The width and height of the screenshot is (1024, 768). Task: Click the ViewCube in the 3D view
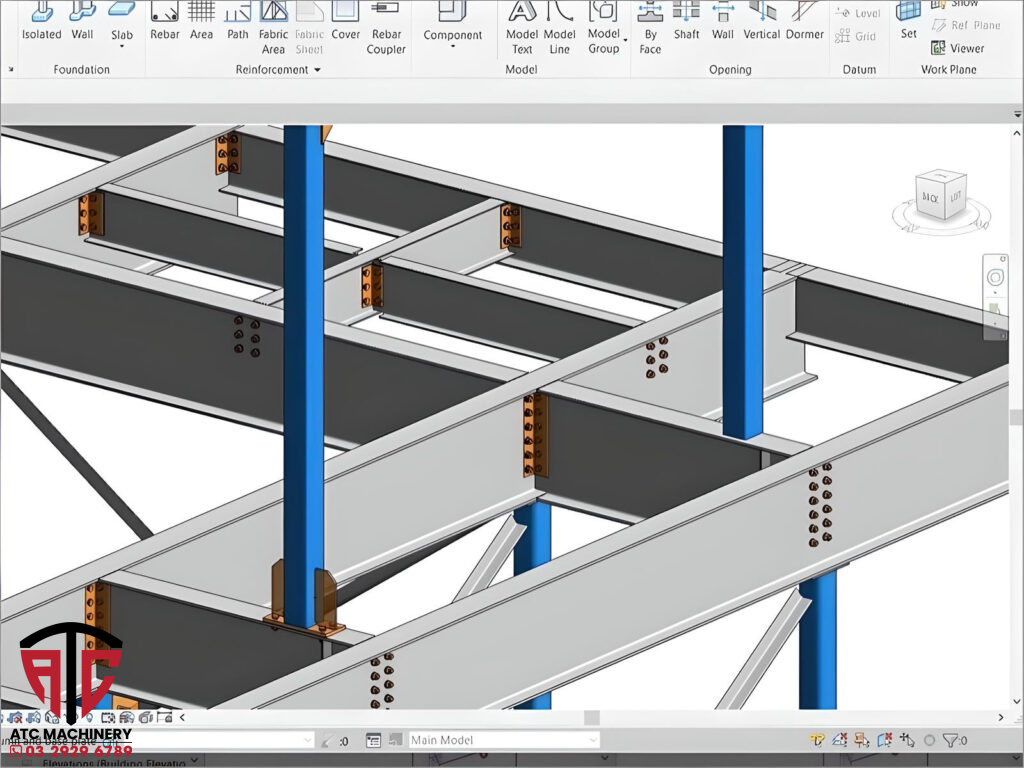(940, 198)
